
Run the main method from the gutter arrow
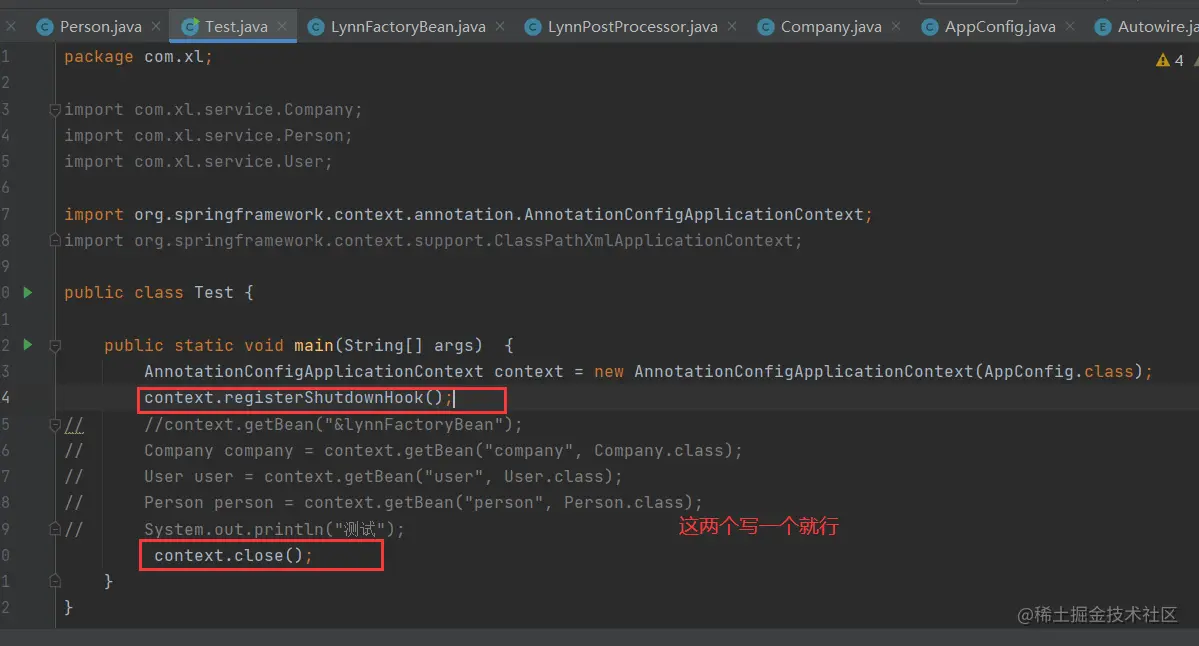tap(28, 345)
